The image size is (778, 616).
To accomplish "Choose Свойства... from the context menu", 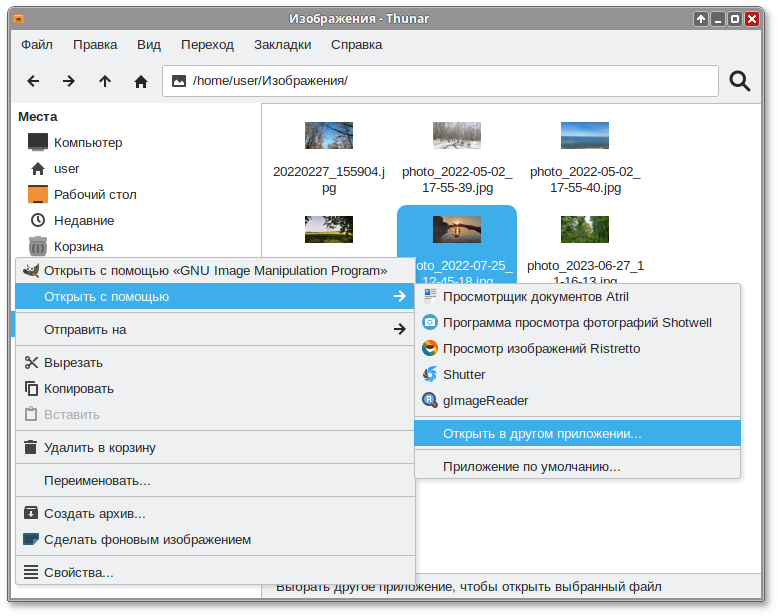I will [215, 572].
